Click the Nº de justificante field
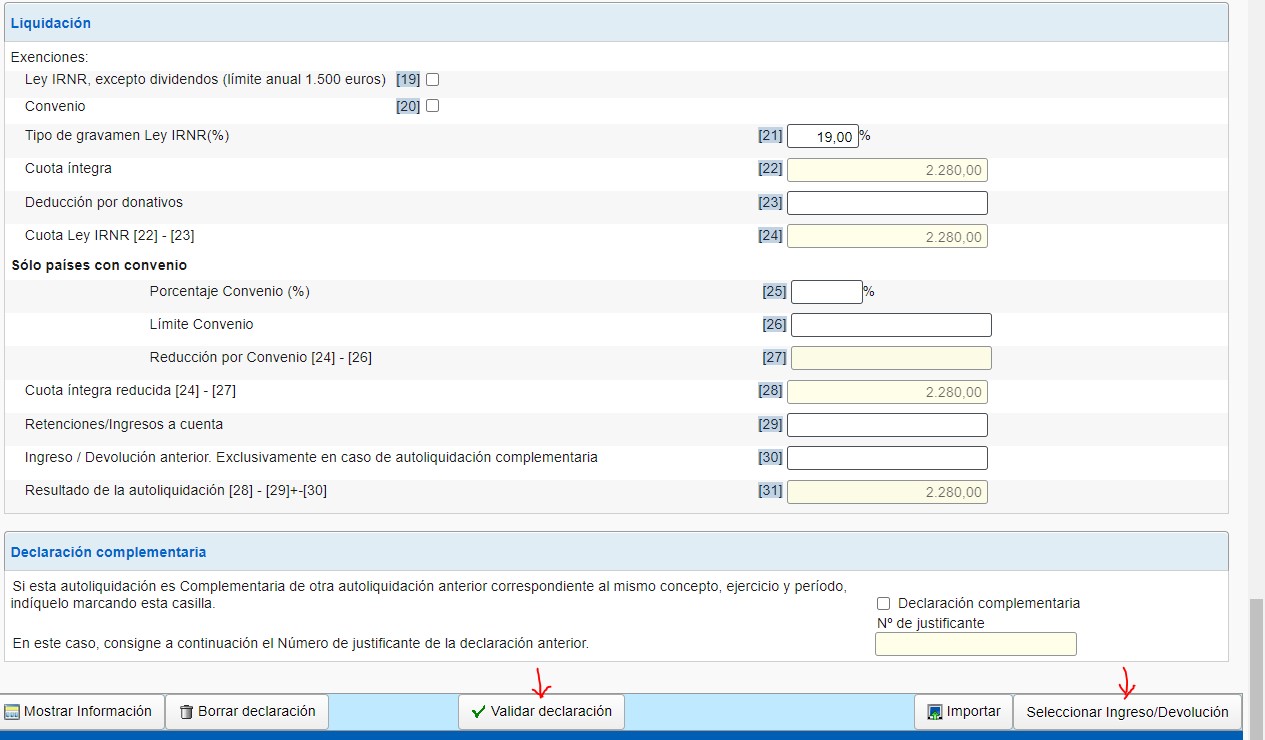 point(975,644)
